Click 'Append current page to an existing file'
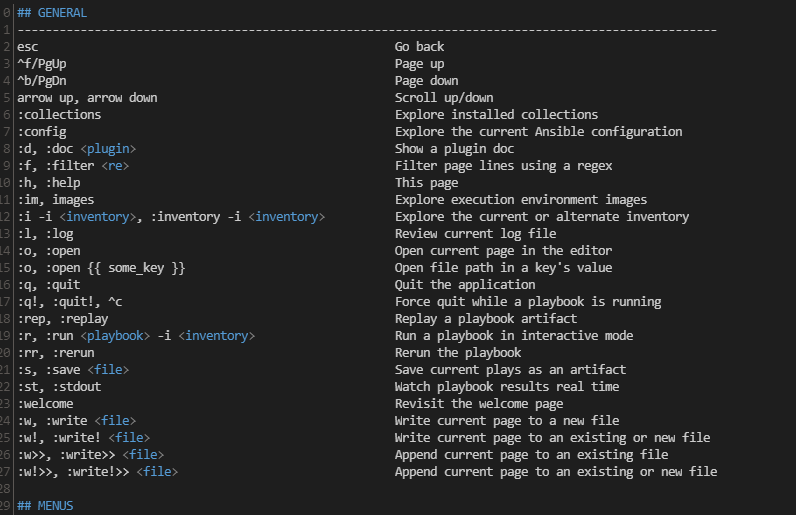 point(532,455)
